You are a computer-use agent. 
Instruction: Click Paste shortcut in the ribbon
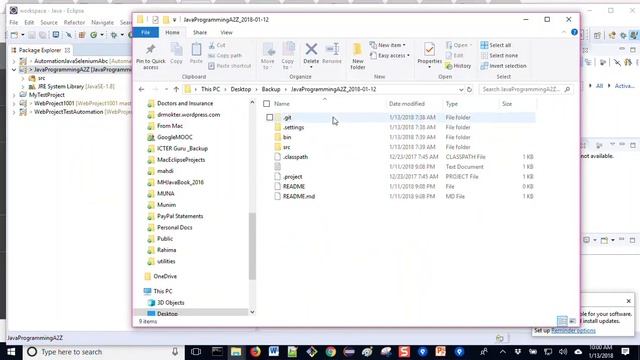[229, 66]
